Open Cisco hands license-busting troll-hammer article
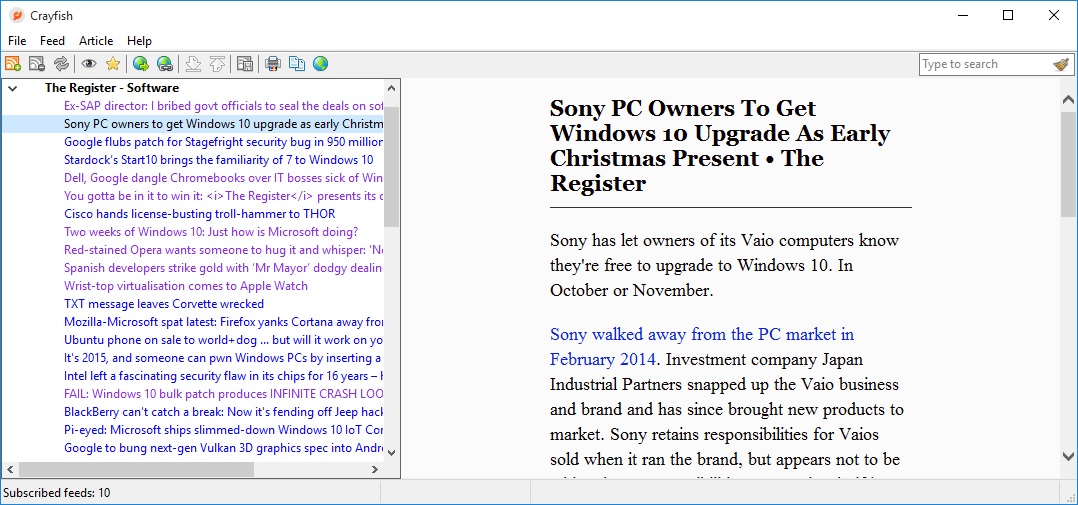This screenshot has height=505, width=1078. click(199, 214)
